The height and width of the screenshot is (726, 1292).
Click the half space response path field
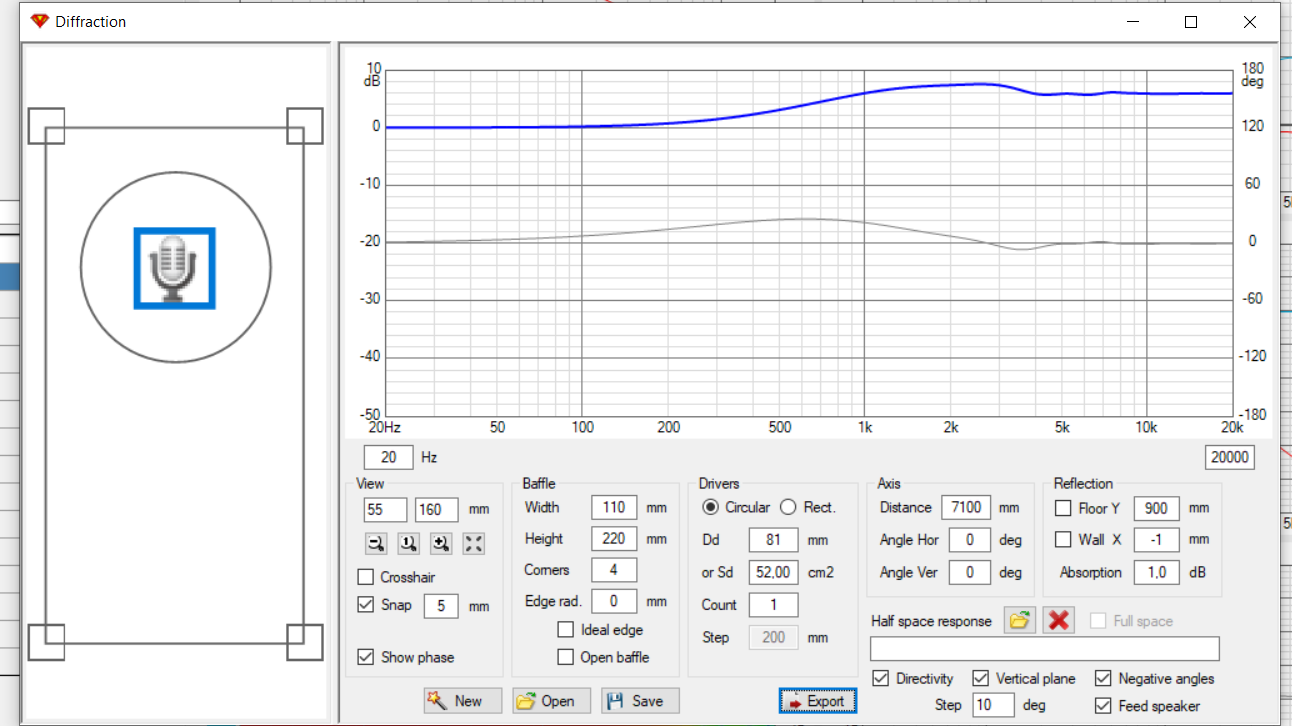coord(1045,648)
